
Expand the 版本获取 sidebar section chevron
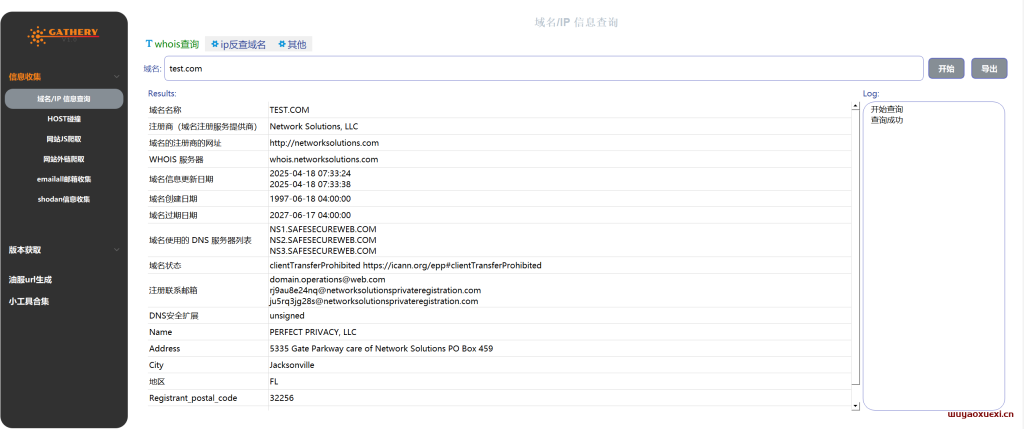tap(117, 250)
